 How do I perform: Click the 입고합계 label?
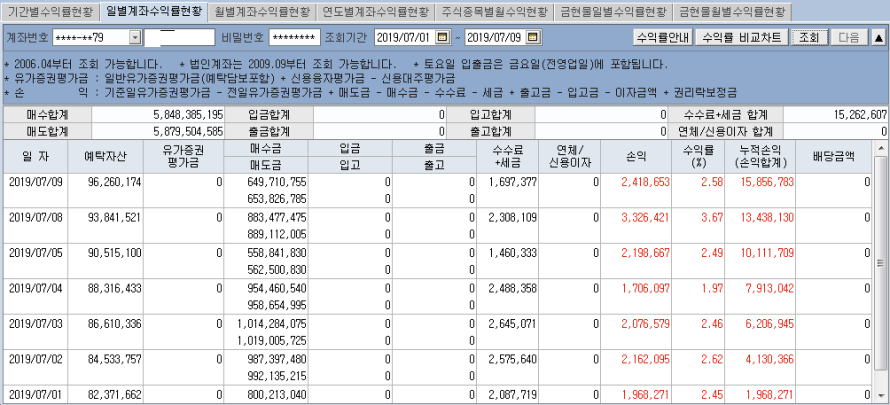[x=490, y=115]
